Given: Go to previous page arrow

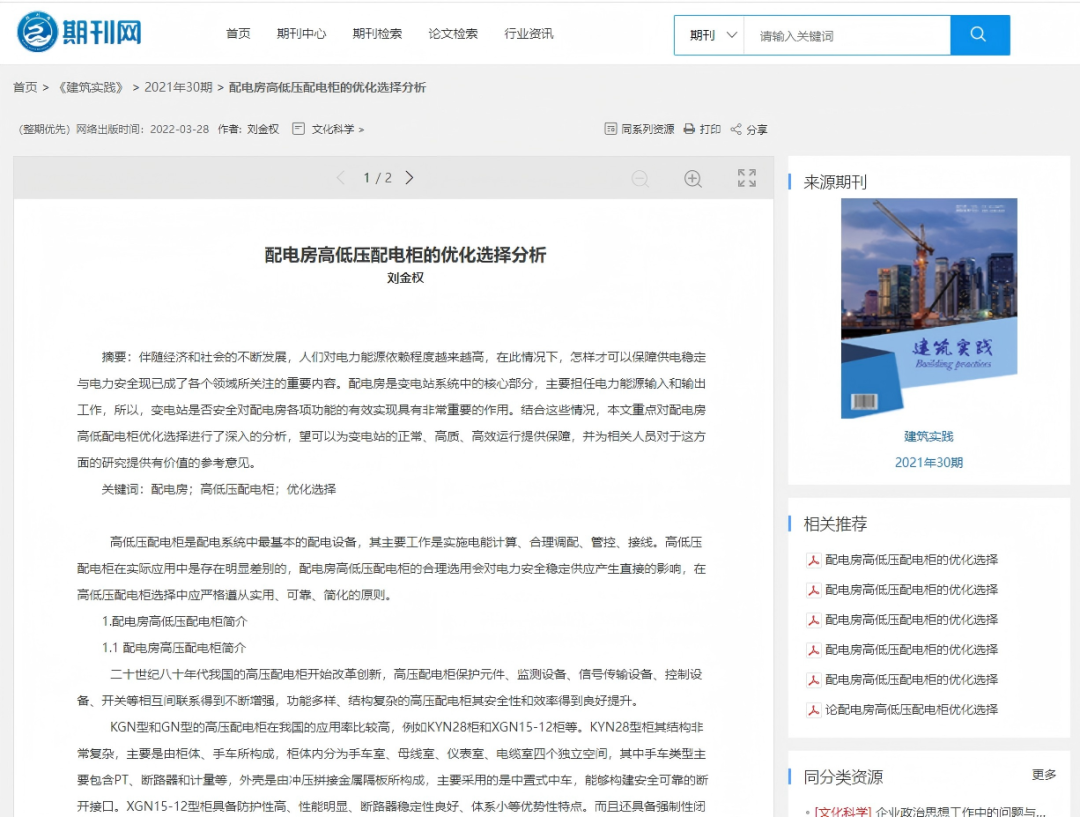Looking at the screenshot, I should (x=340, y=178).
